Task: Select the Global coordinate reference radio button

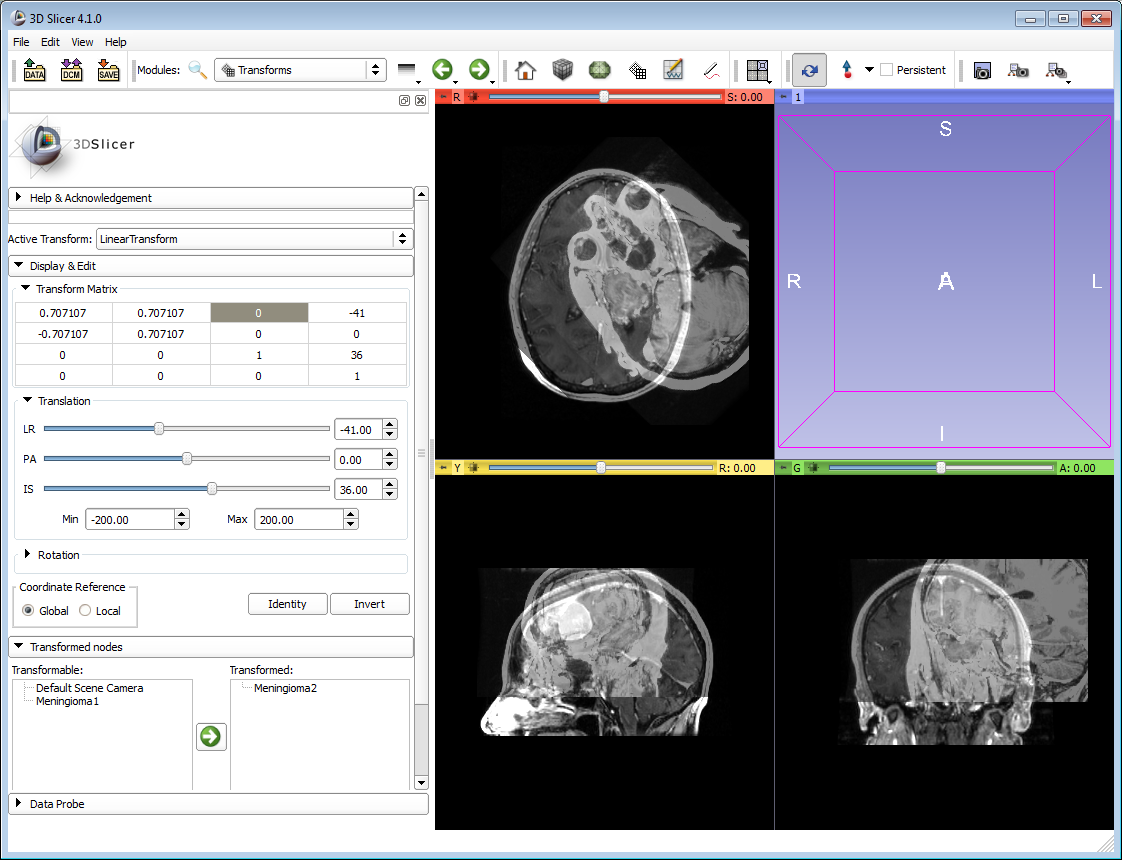Action: tap(29, 610)
